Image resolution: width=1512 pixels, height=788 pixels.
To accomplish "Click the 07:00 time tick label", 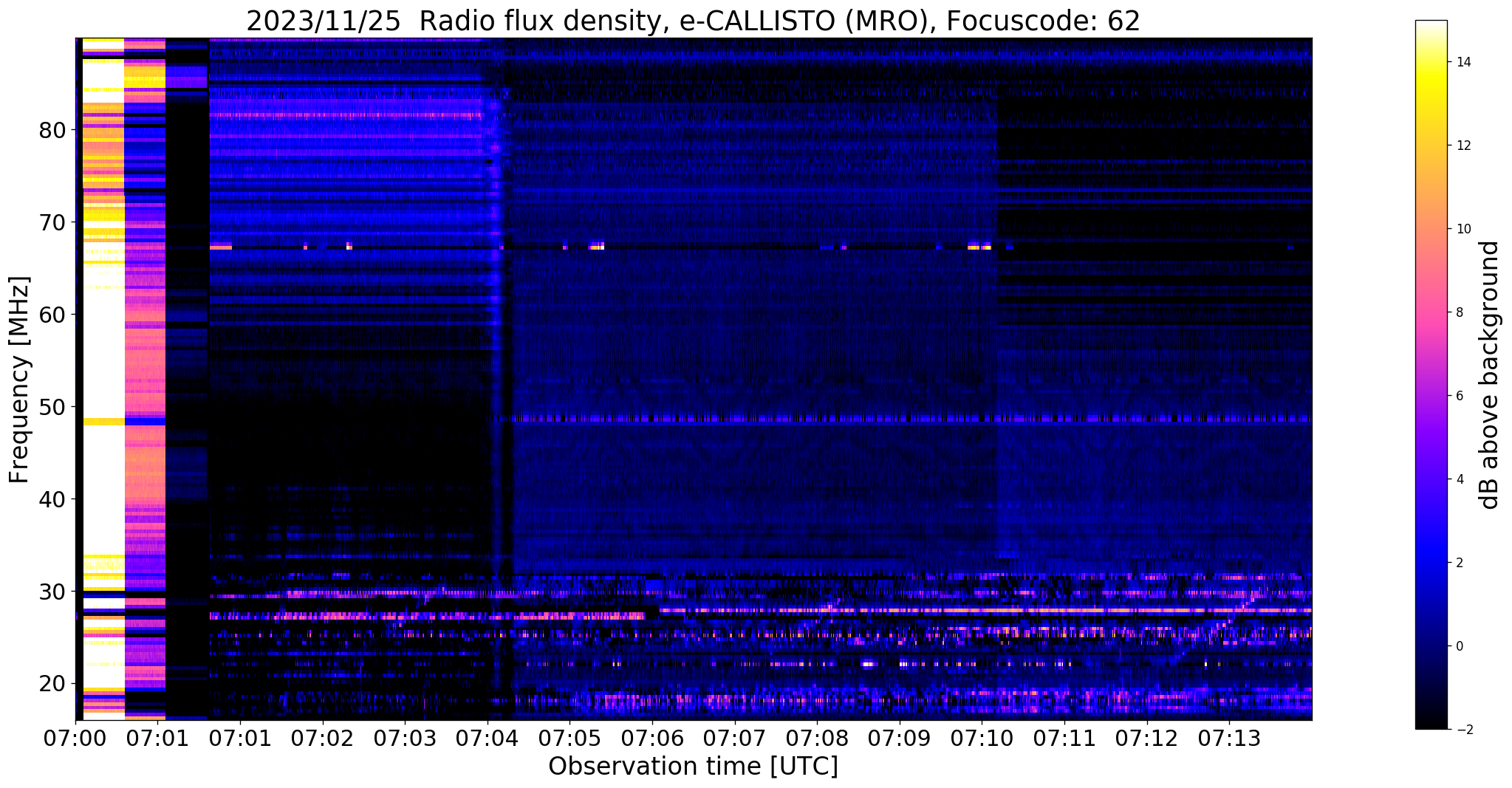I will [x=75, y=738].
